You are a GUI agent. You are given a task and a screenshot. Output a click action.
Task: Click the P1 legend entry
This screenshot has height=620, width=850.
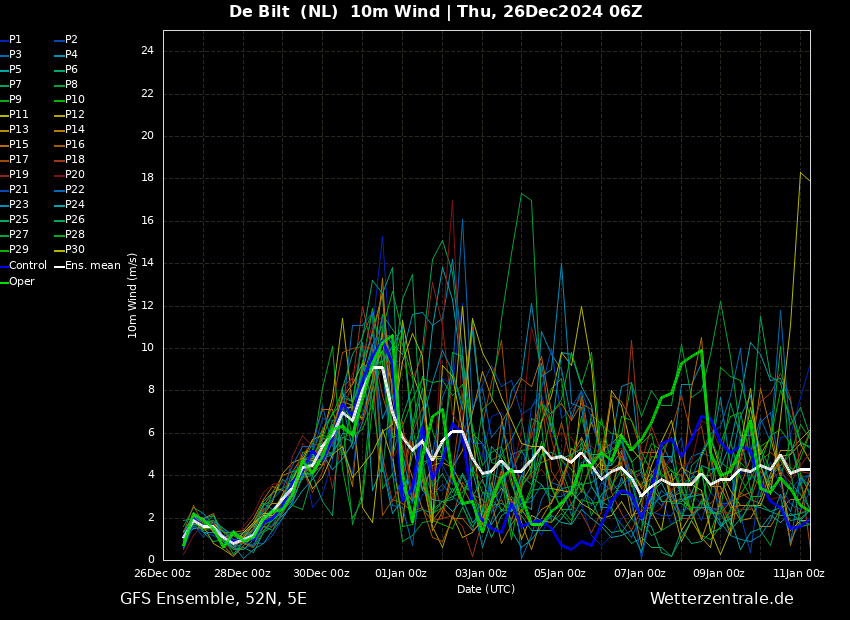[x=11, y=40]
